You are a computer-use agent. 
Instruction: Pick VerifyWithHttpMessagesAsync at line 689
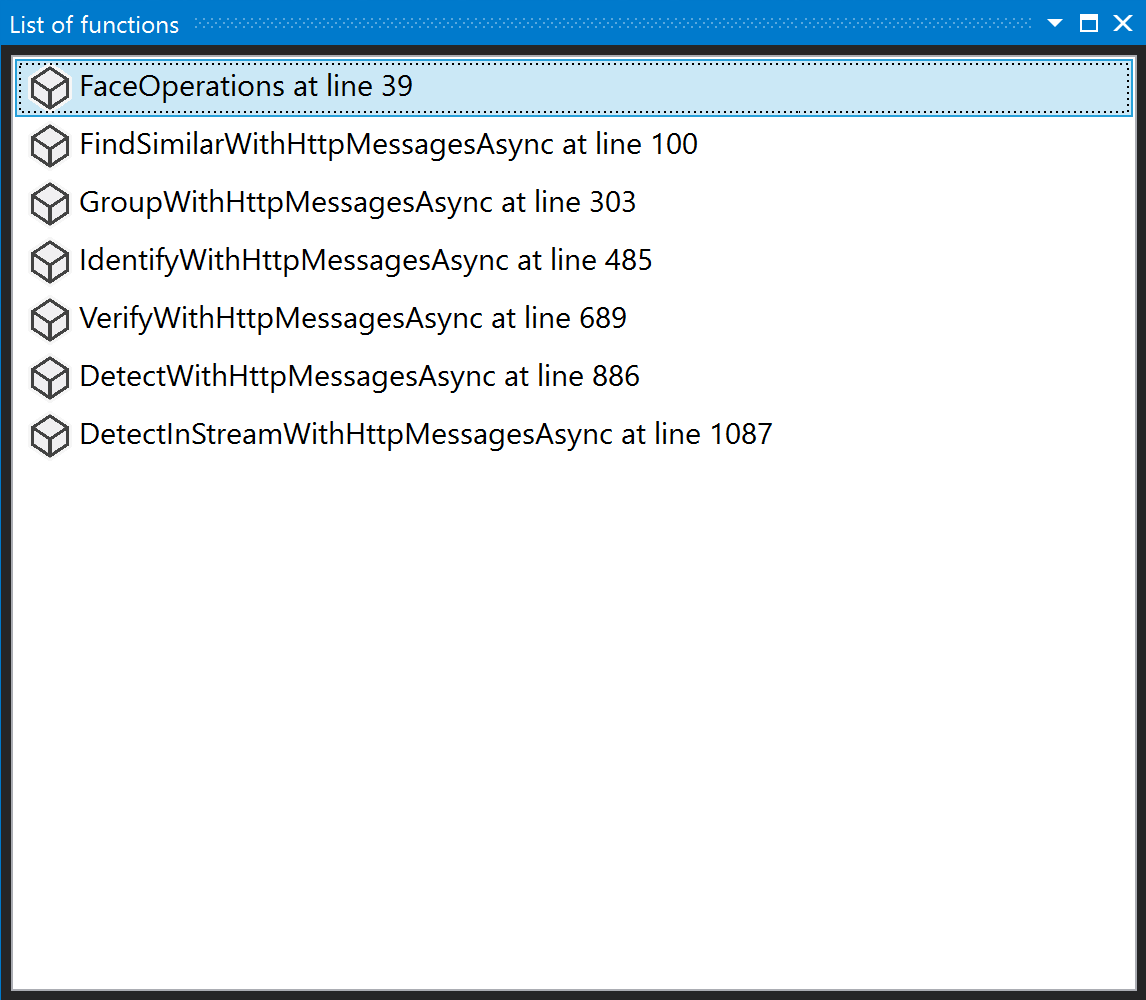352,318
